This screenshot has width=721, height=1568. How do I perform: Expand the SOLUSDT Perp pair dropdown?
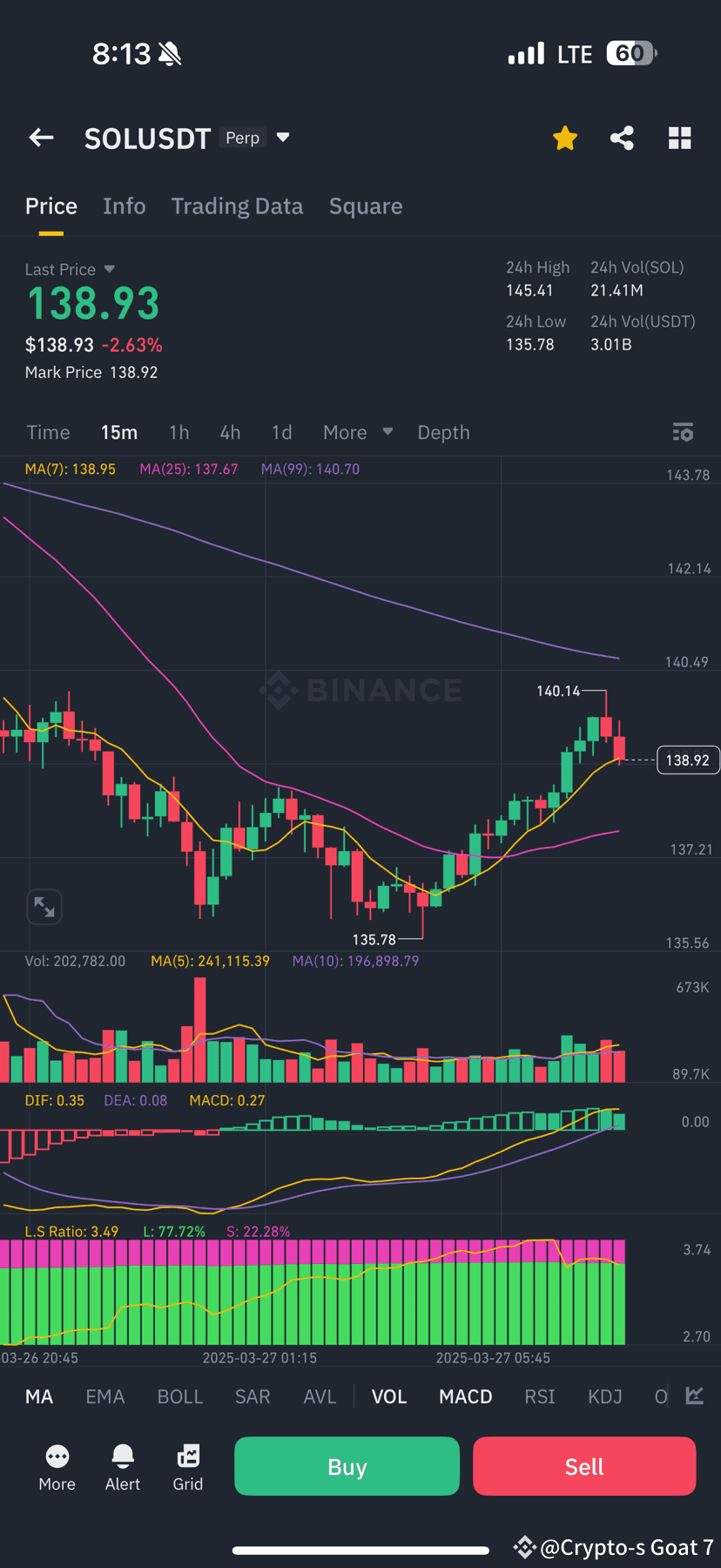(x=282, y=138)
